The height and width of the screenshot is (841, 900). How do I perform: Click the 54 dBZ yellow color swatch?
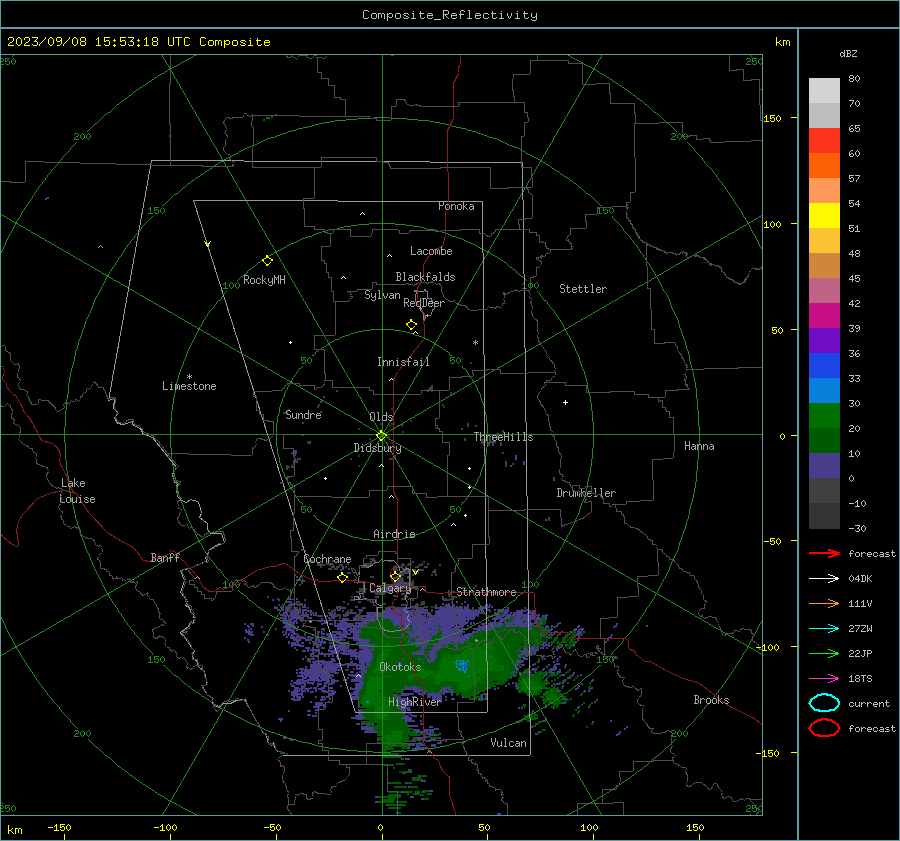tap(824, 215)
